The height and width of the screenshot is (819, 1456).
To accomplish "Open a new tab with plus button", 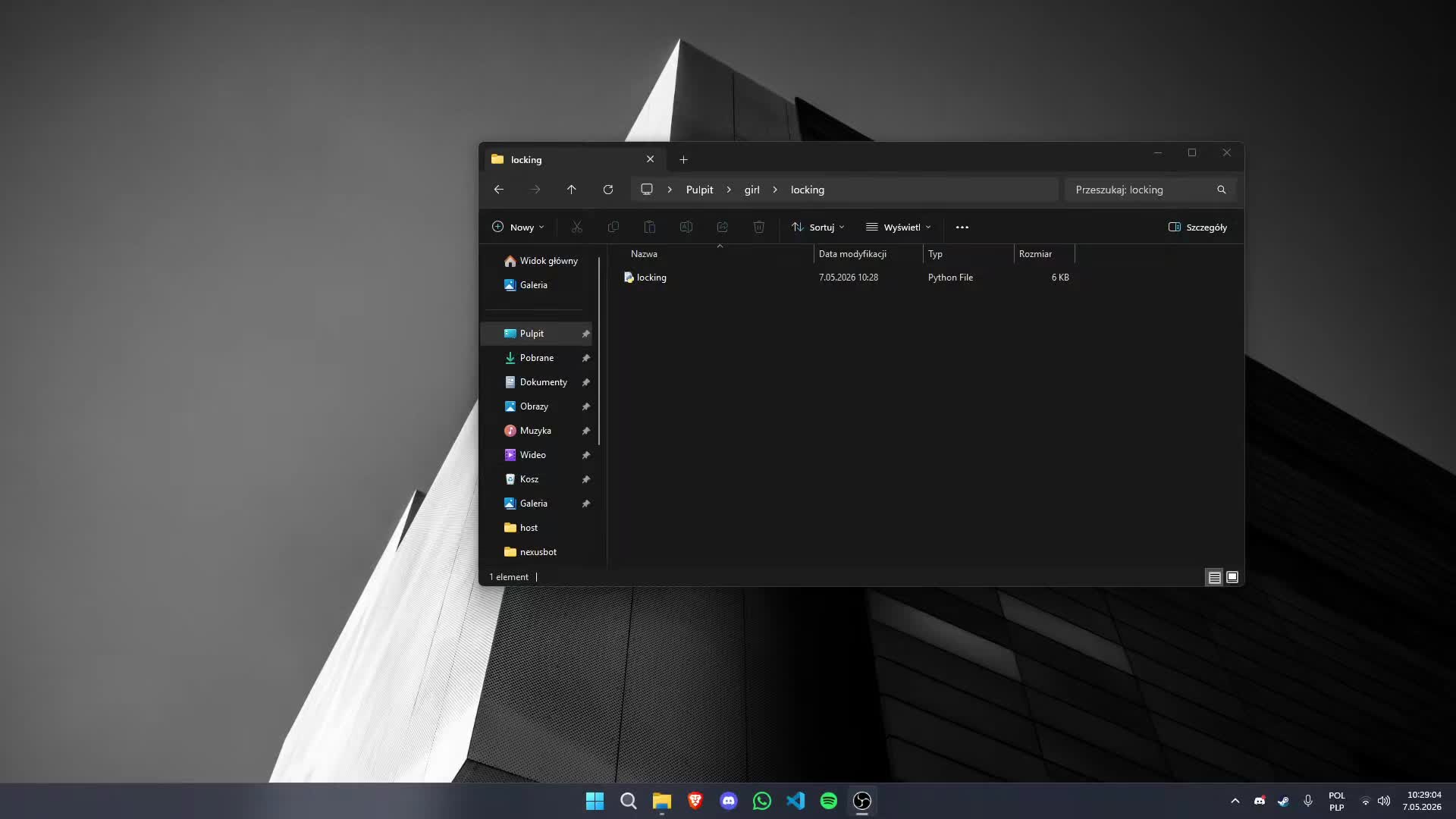I will tap(683, 159).
